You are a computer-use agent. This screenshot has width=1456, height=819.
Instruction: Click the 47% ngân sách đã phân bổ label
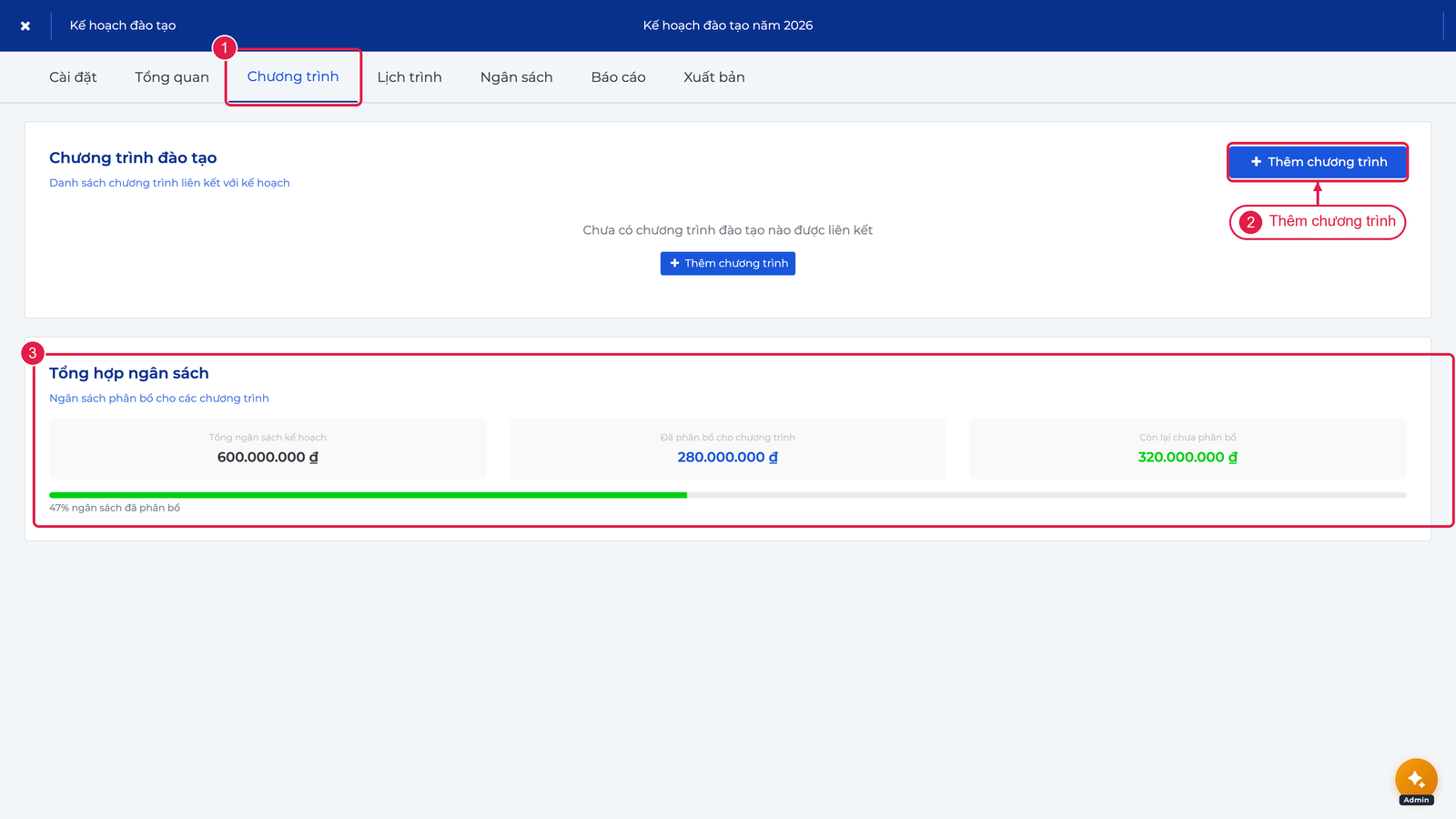115,508
